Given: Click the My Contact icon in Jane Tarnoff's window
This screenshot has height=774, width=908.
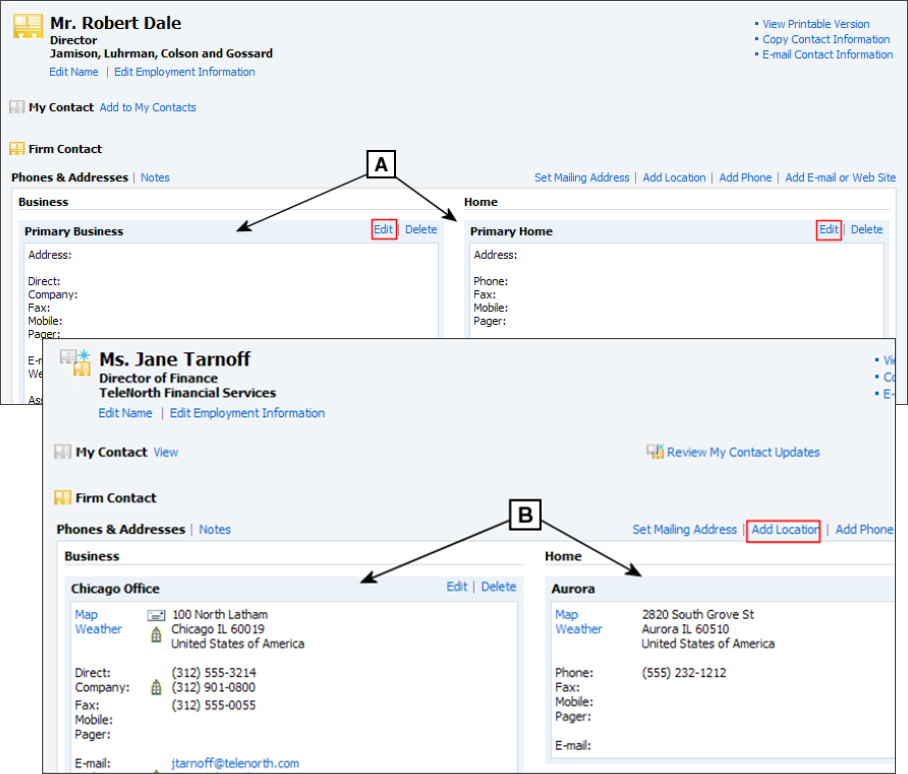Looking at the screenshot, I should tap(63, 452).
